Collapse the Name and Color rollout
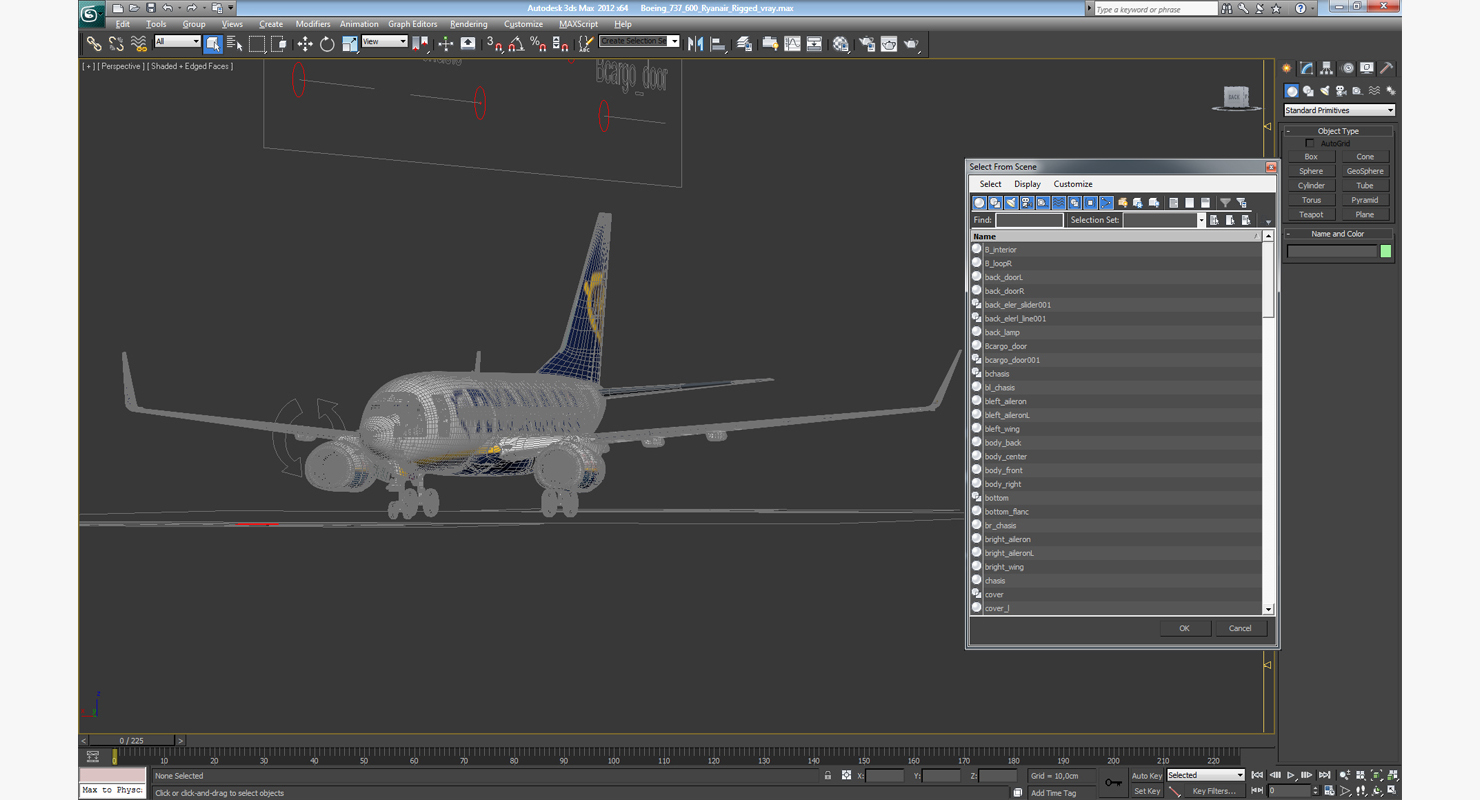Image resolution: width=1480 pixels, height=800 pixels. point(1338,234)
